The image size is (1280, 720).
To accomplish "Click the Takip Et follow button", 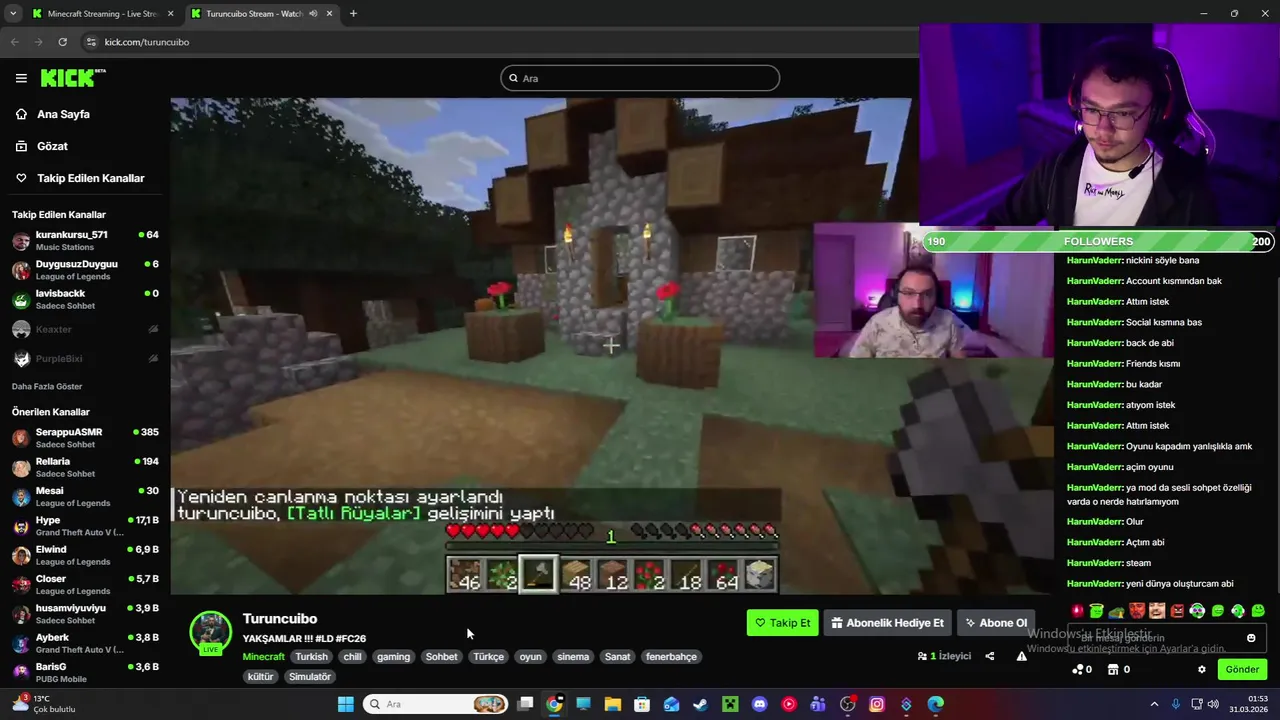I will pyautogui.click(x=782, y=623).
